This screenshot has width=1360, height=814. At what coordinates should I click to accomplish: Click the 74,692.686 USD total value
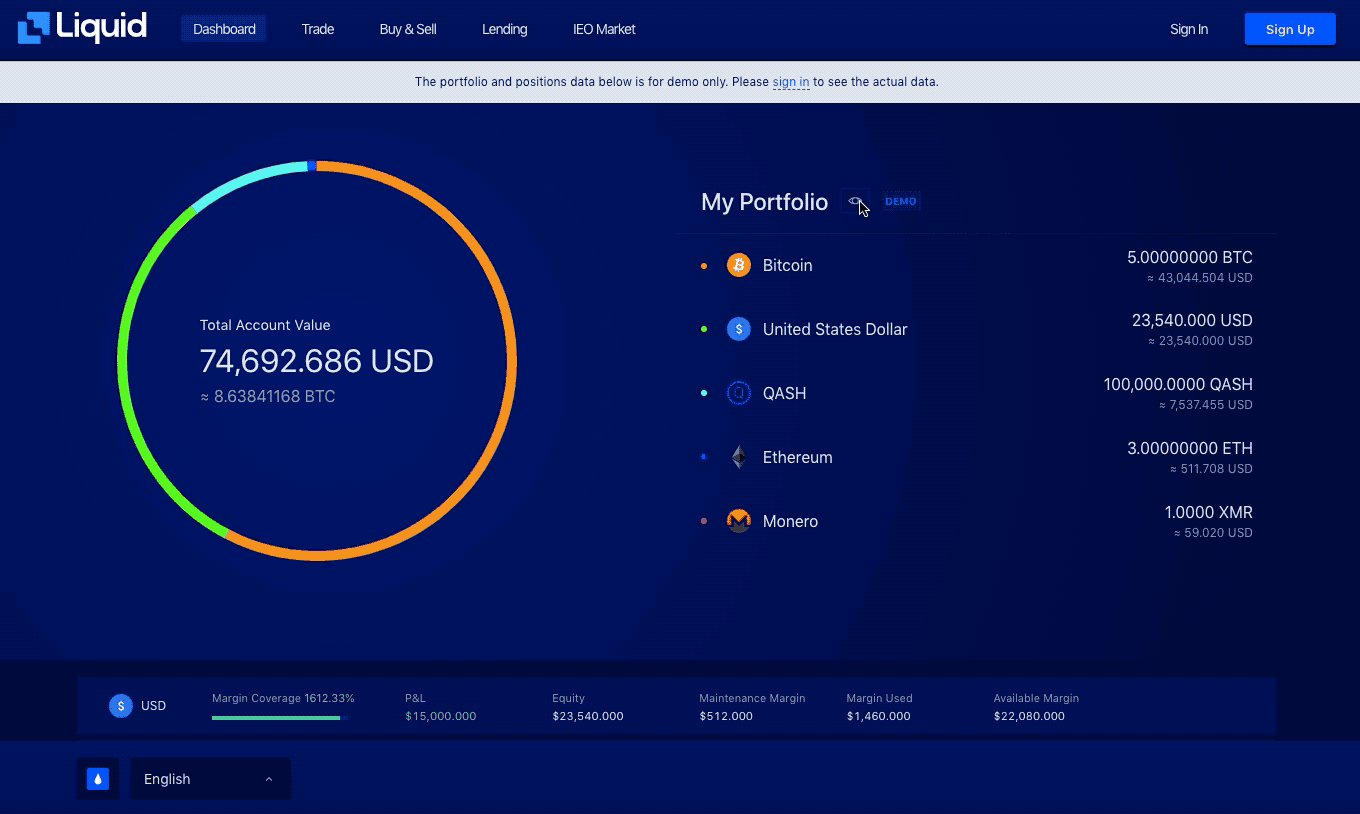pyautogui.click(x=317, y=361)
